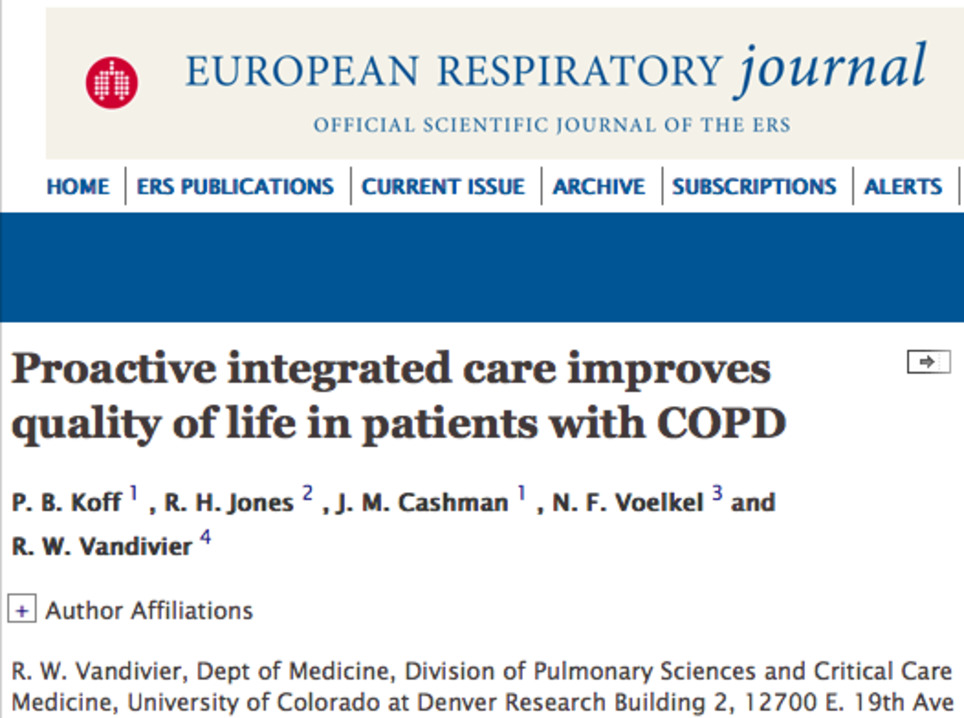Click the European Respiratory Journal title banner
The width and height of the screenshot is (964, 718).
555,72
